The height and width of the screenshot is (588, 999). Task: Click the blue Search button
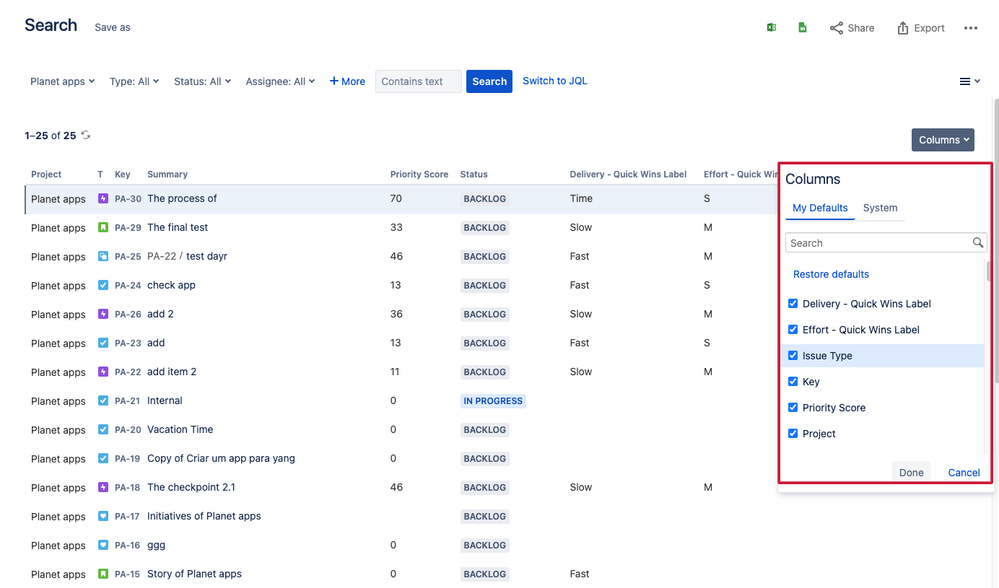[x=489, y=82]
